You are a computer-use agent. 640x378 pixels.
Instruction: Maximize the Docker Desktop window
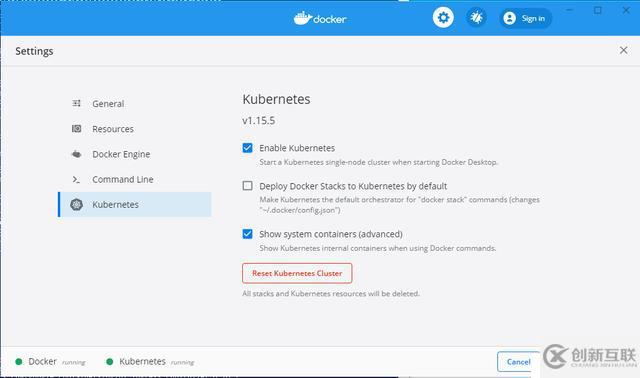pos(598,10)
